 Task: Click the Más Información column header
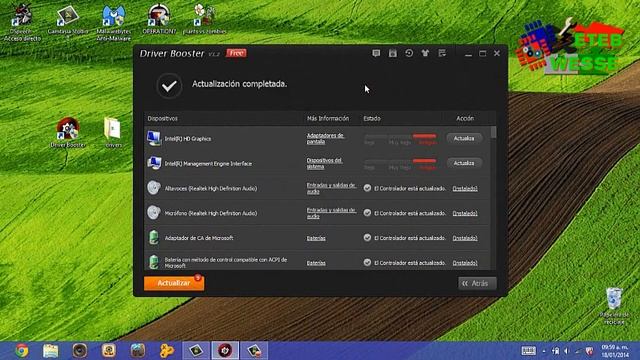(328, 118)
